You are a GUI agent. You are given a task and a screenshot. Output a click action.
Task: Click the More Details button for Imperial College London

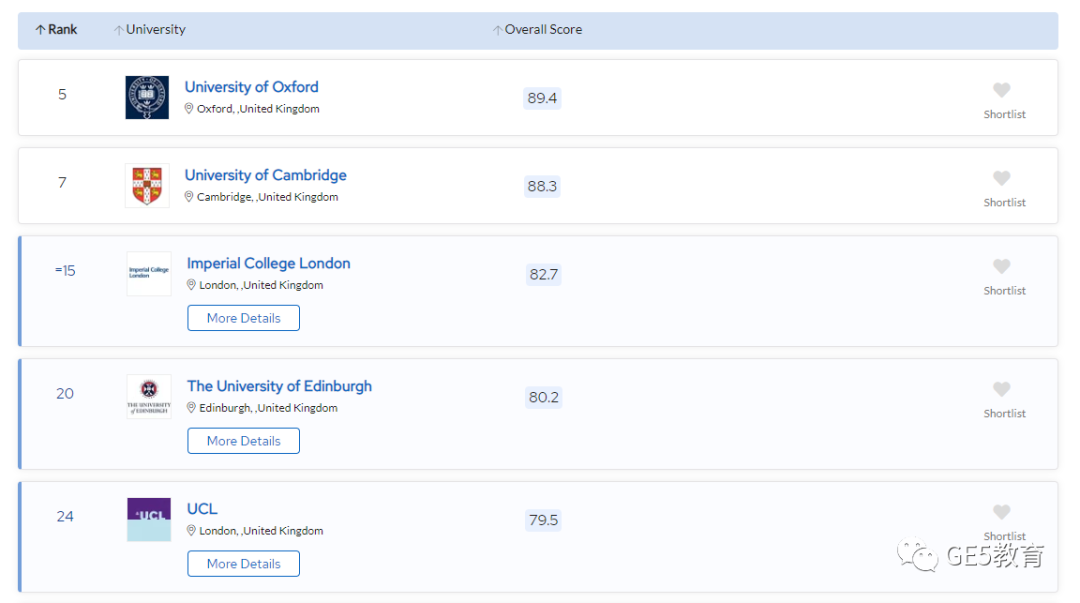pyautogui.click(x=243, y=318)
